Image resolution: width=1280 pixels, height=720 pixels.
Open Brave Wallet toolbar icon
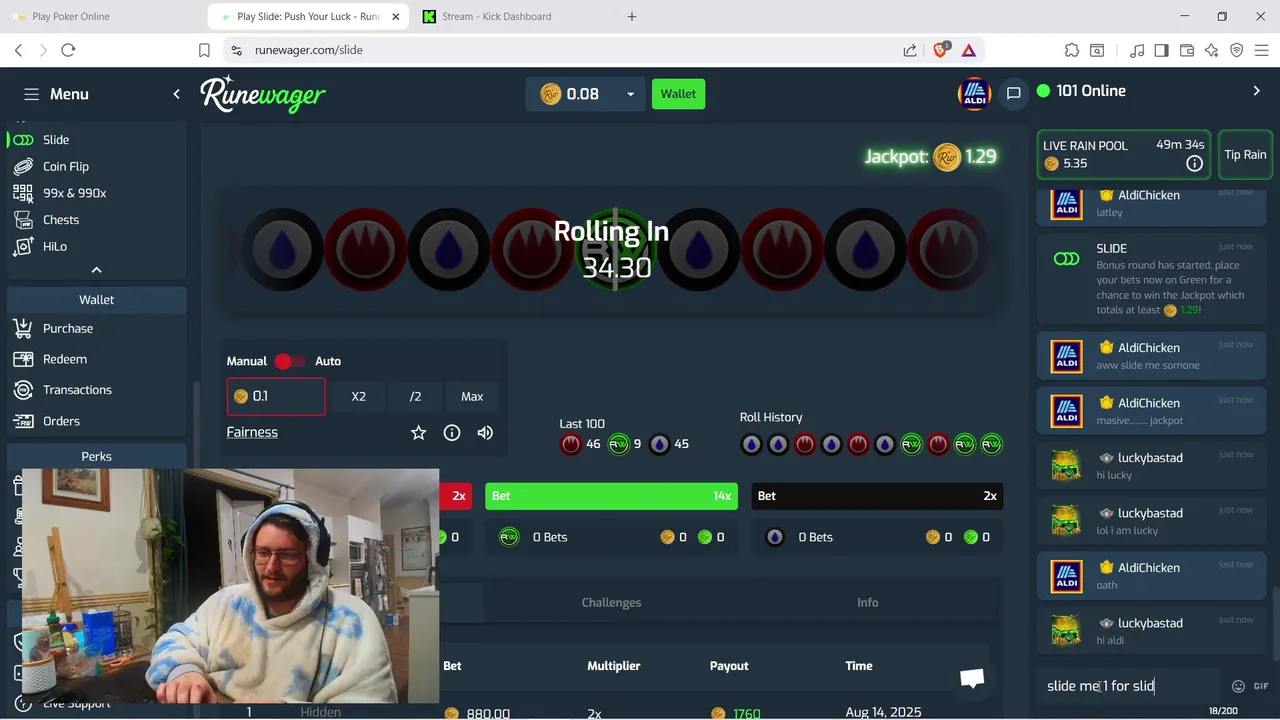(x=1187, y=50)
